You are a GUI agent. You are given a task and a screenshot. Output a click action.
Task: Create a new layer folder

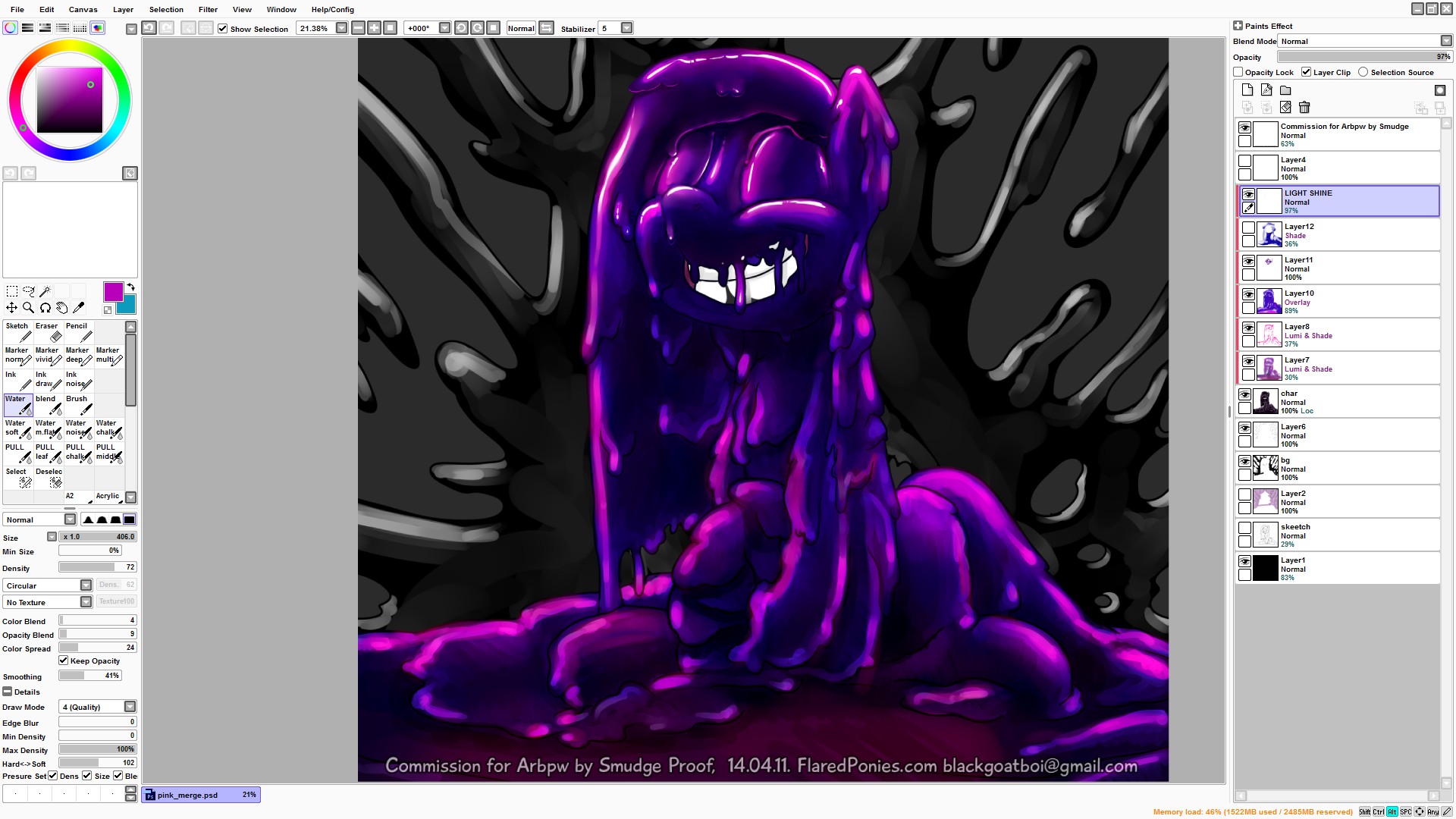point(1285,90)
